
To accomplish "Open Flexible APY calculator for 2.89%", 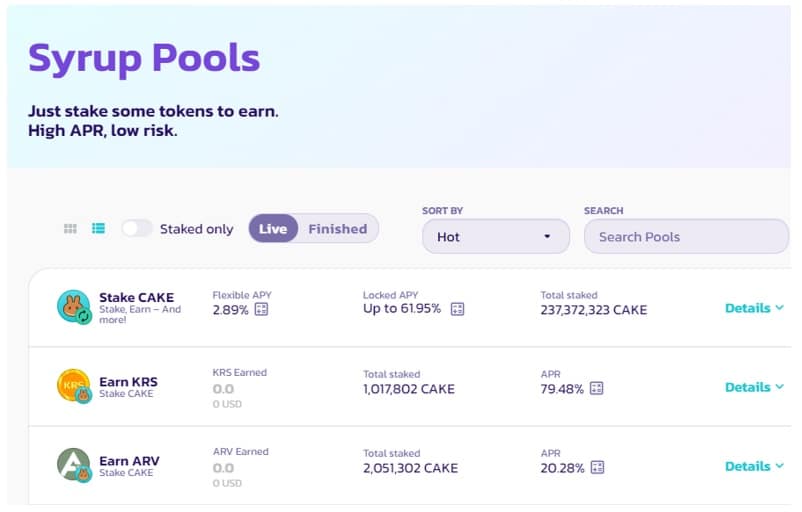I will point(261,309).
